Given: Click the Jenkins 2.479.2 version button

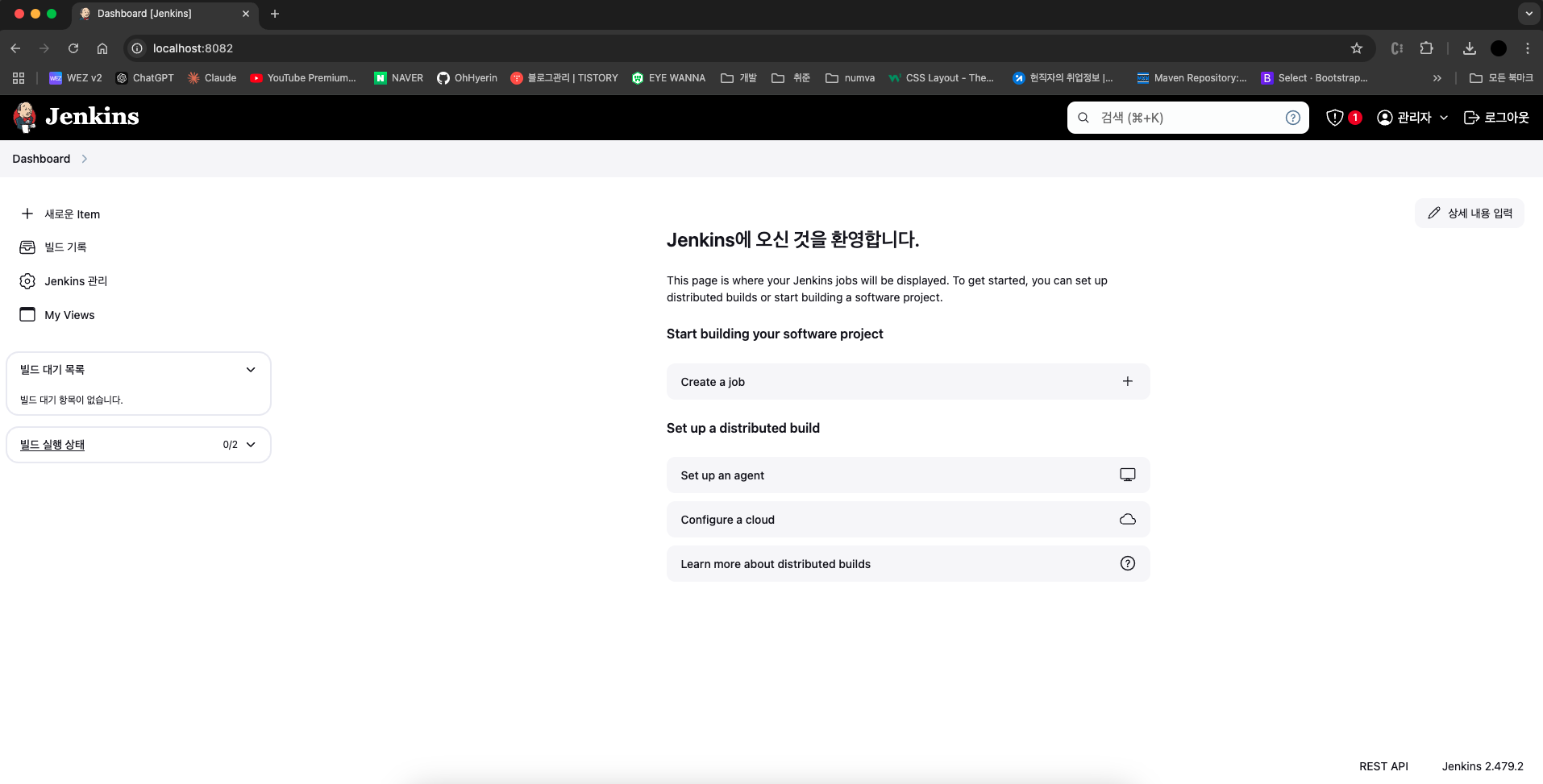Looking at the screenshot, I should click(1483, 766).
